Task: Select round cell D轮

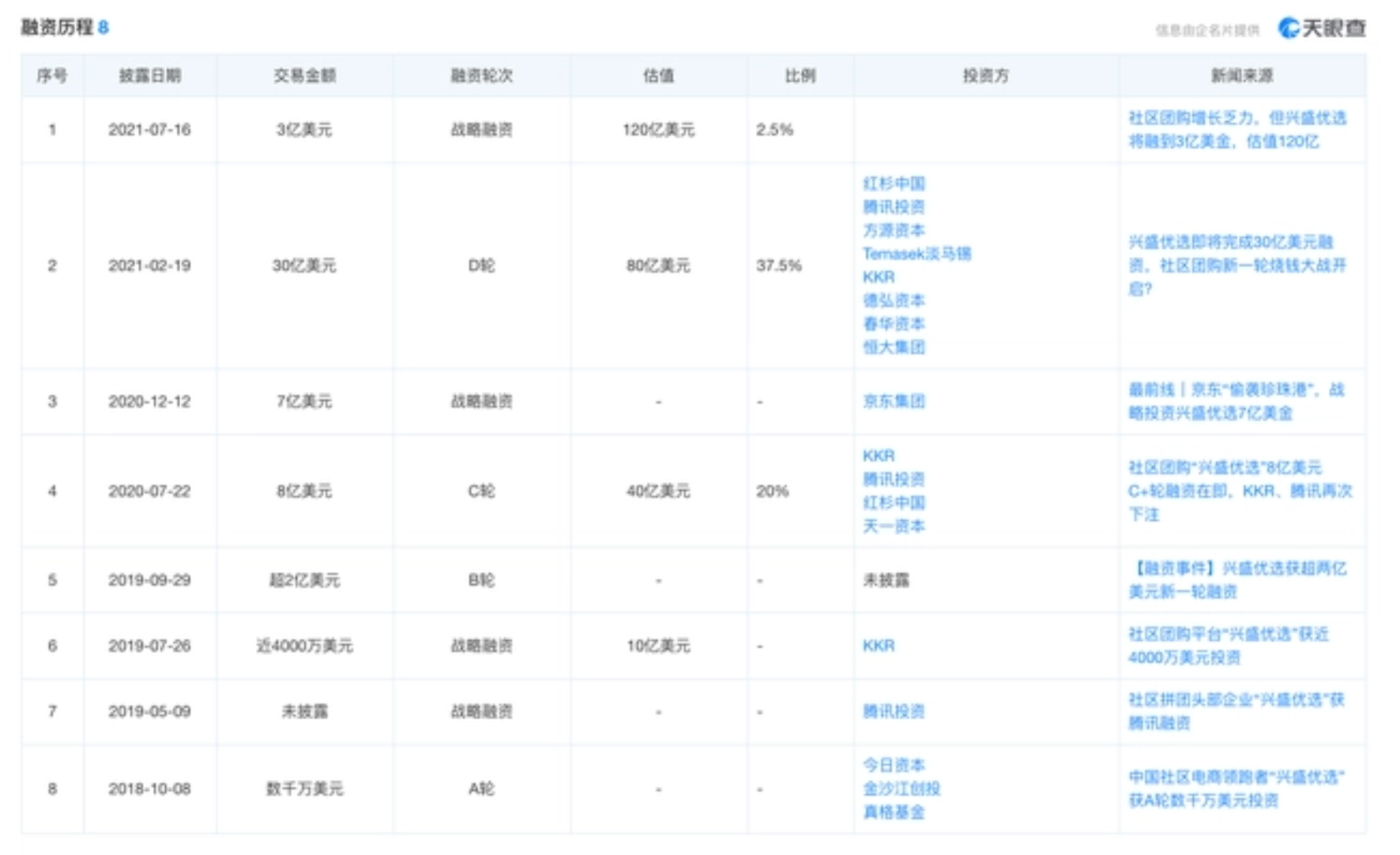Action: (481, 266)
